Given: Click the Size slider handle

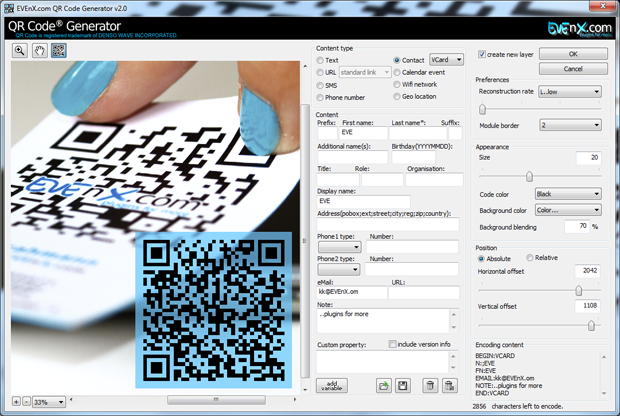Looking at the screenshot, I should [529, 176].
